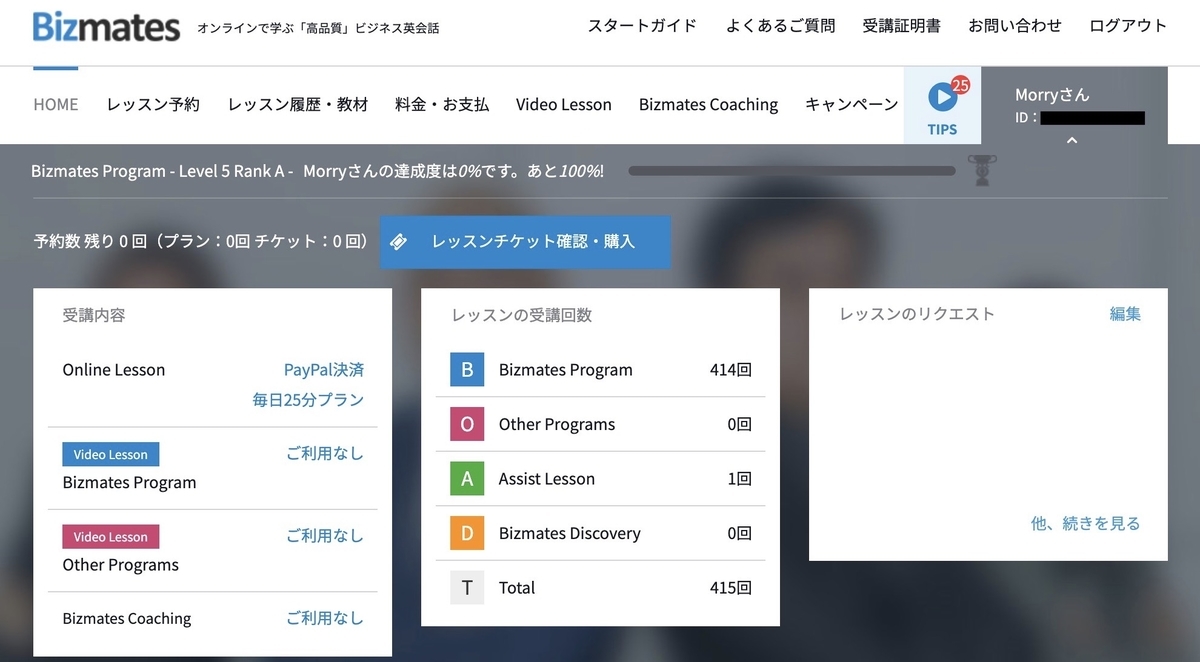Click the Bizmates logo
The height and width of the screenshot is (662, 1200).
tap(106, 26)
